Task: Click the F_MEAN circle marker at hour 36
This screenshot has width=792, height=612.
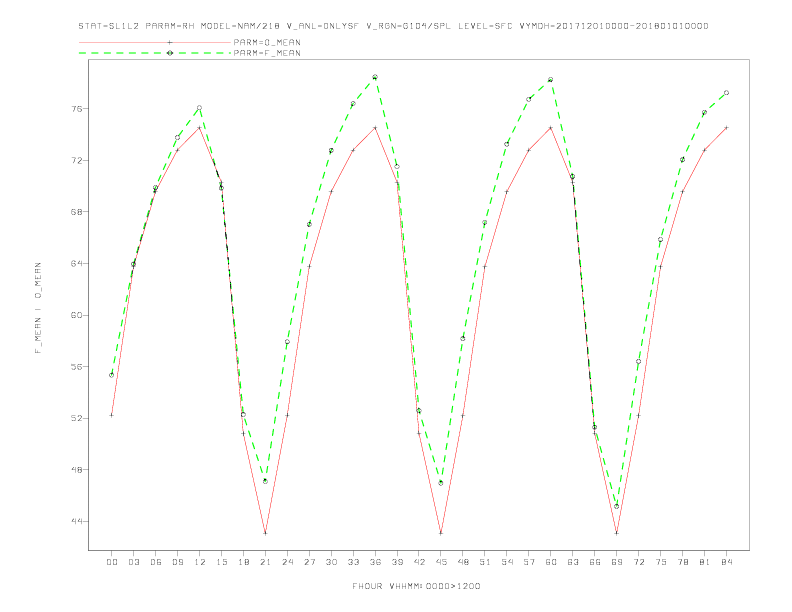Action: tap(375, 77)
